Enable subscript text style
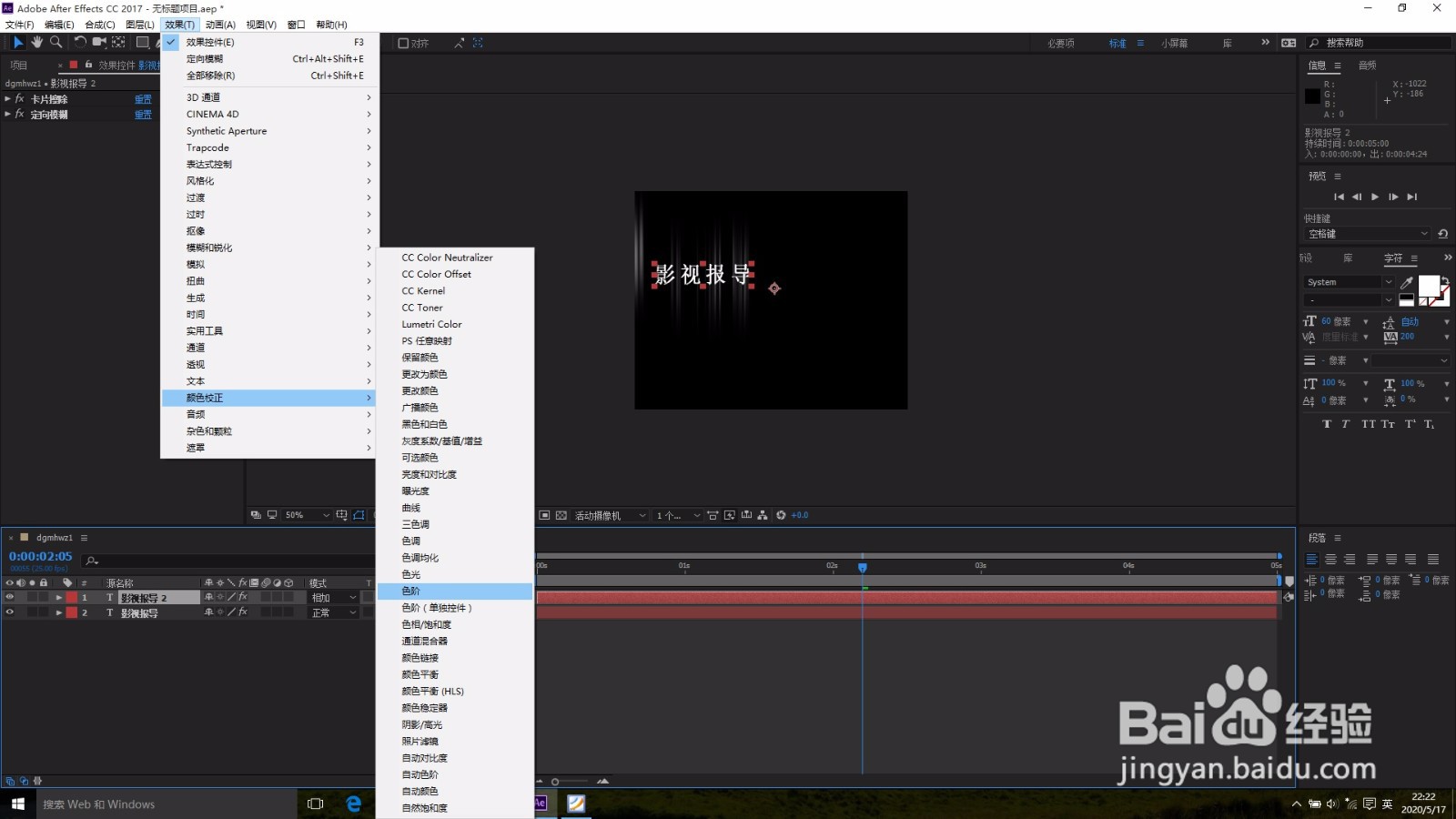Viewport: 1456px width, 819px height. (1429, 424)
